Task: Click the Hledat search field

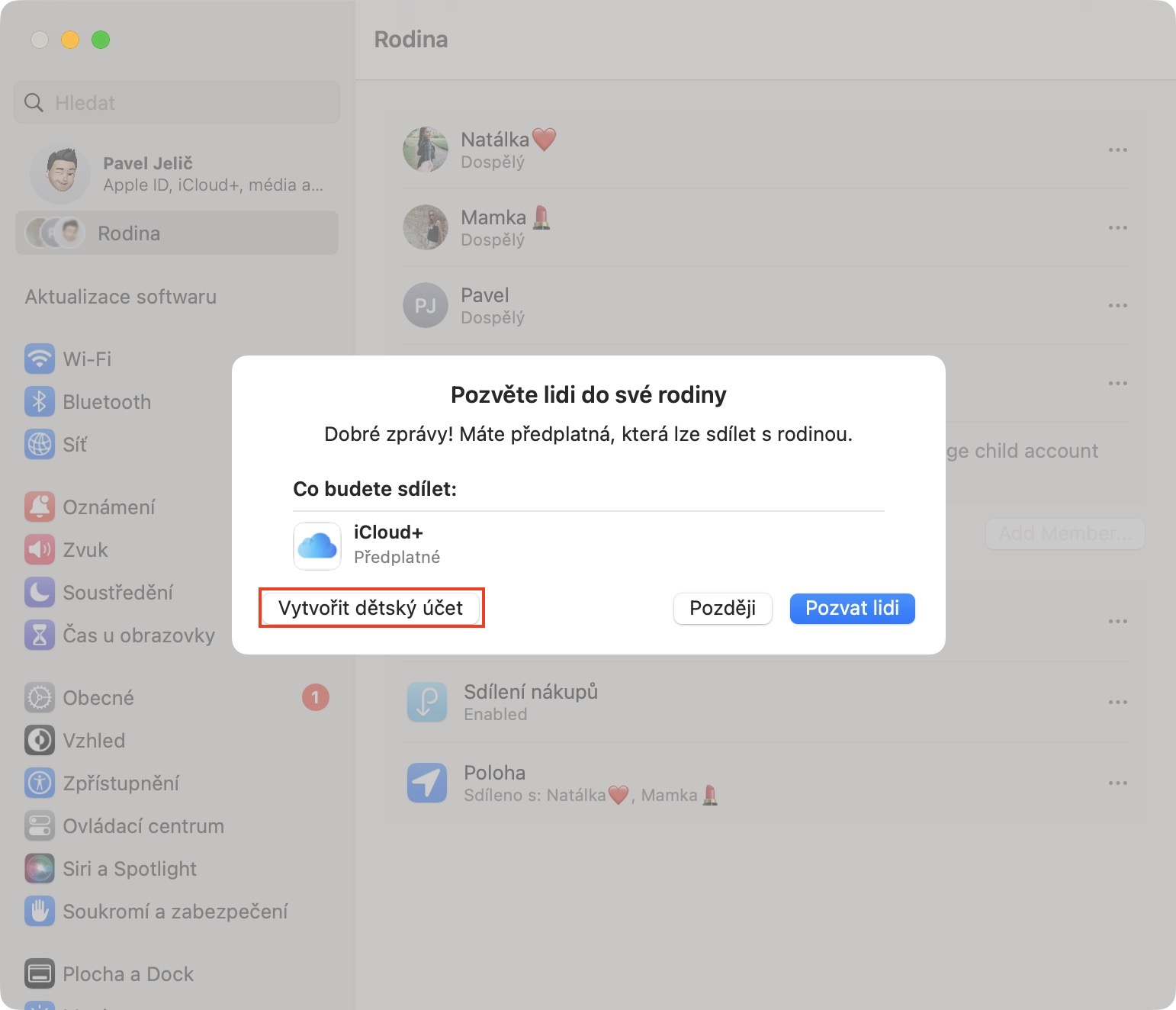Action: [x=177, y=103]
